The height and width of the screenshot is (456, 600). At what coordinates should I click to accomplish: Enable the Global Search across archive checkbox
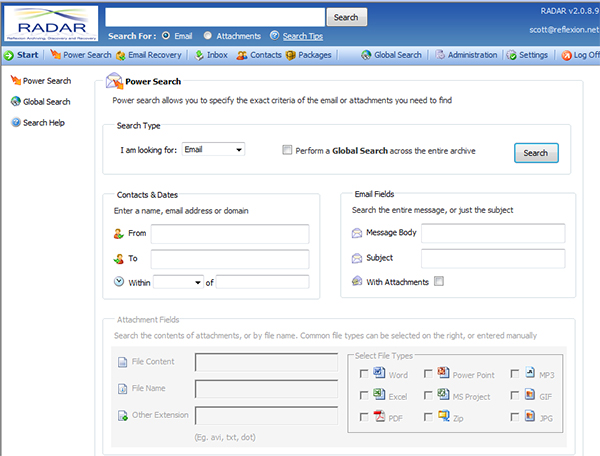(287, 150)
